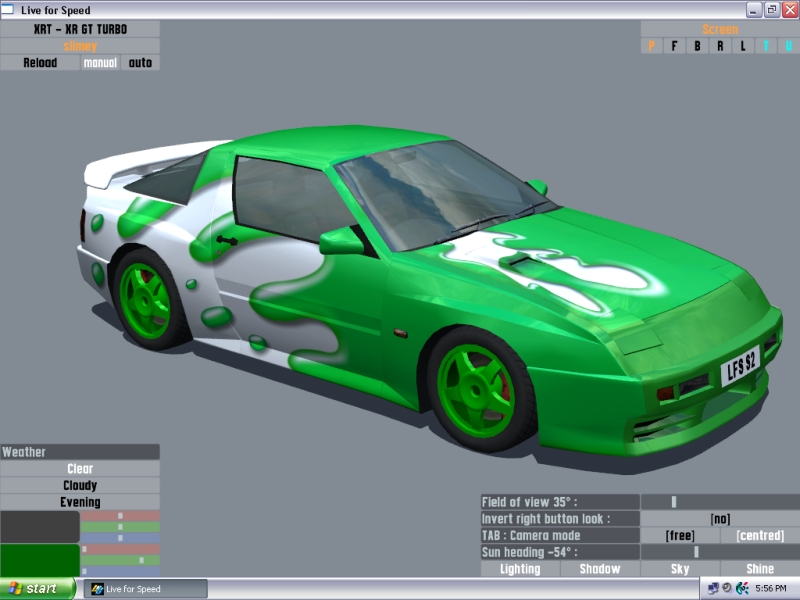Click the tray icon left of the clock
Viewport: 800px width, 600px height.
pyautogui.click(x=742, y=589)
